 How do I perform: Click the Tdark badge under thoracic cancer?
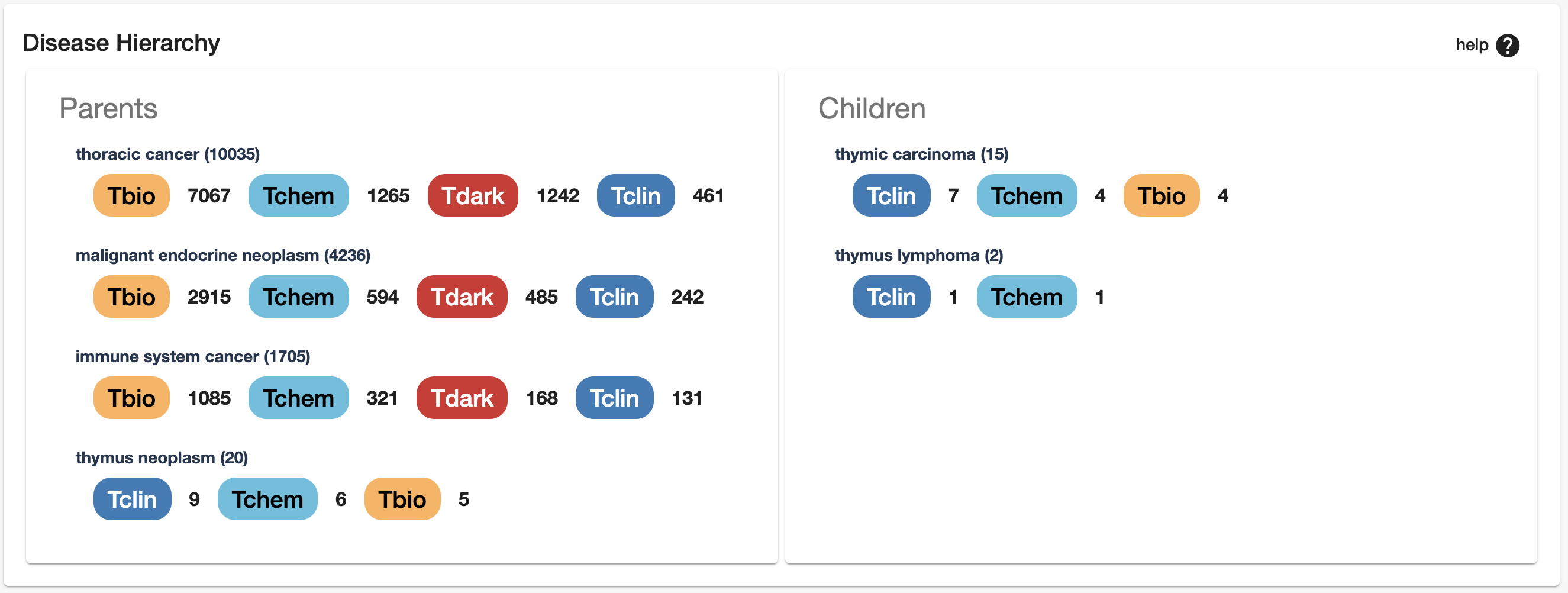[472, 195]
